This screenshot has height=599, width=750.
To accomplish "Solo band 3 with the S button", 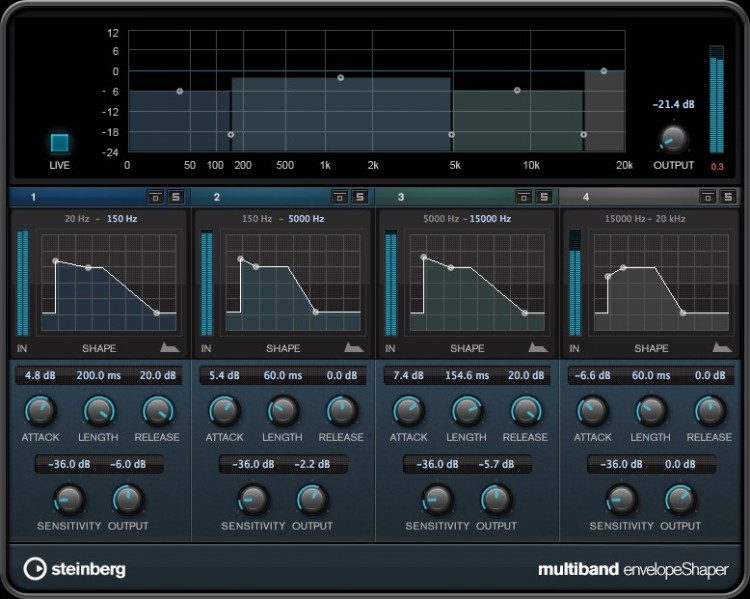I will coord(544,197).
